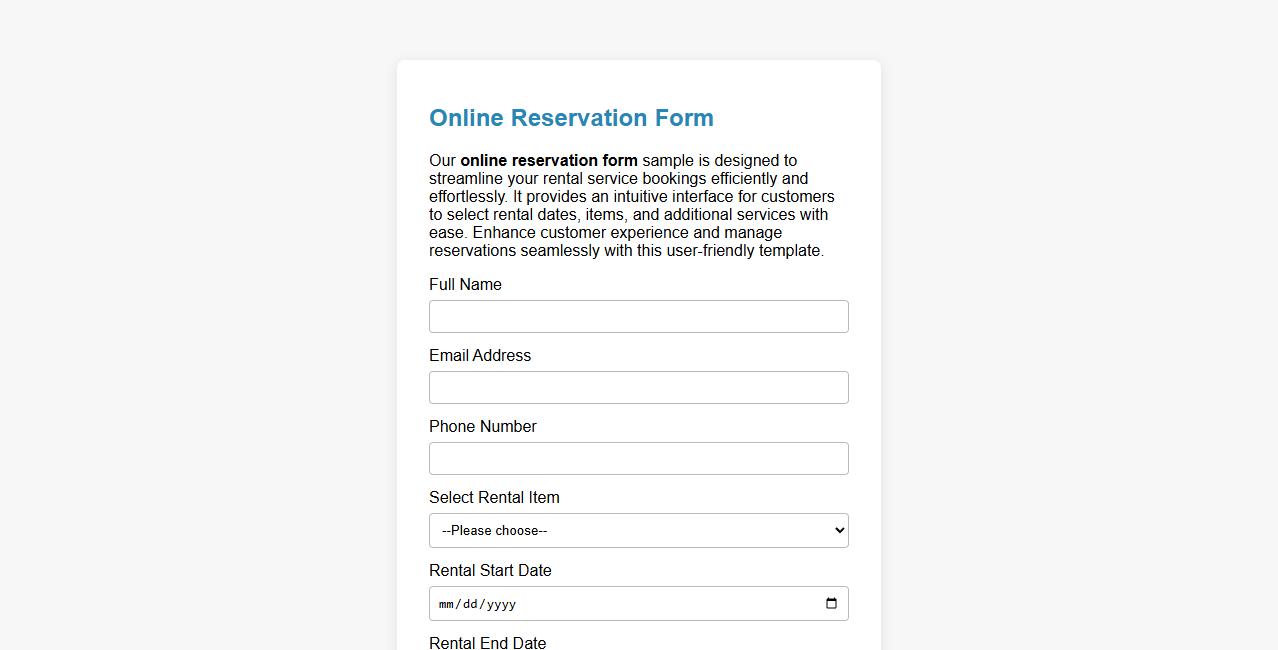Screen dimensions: 1278x650
Task: Click the dd day segment of the start date
Action: pos(471,603)
